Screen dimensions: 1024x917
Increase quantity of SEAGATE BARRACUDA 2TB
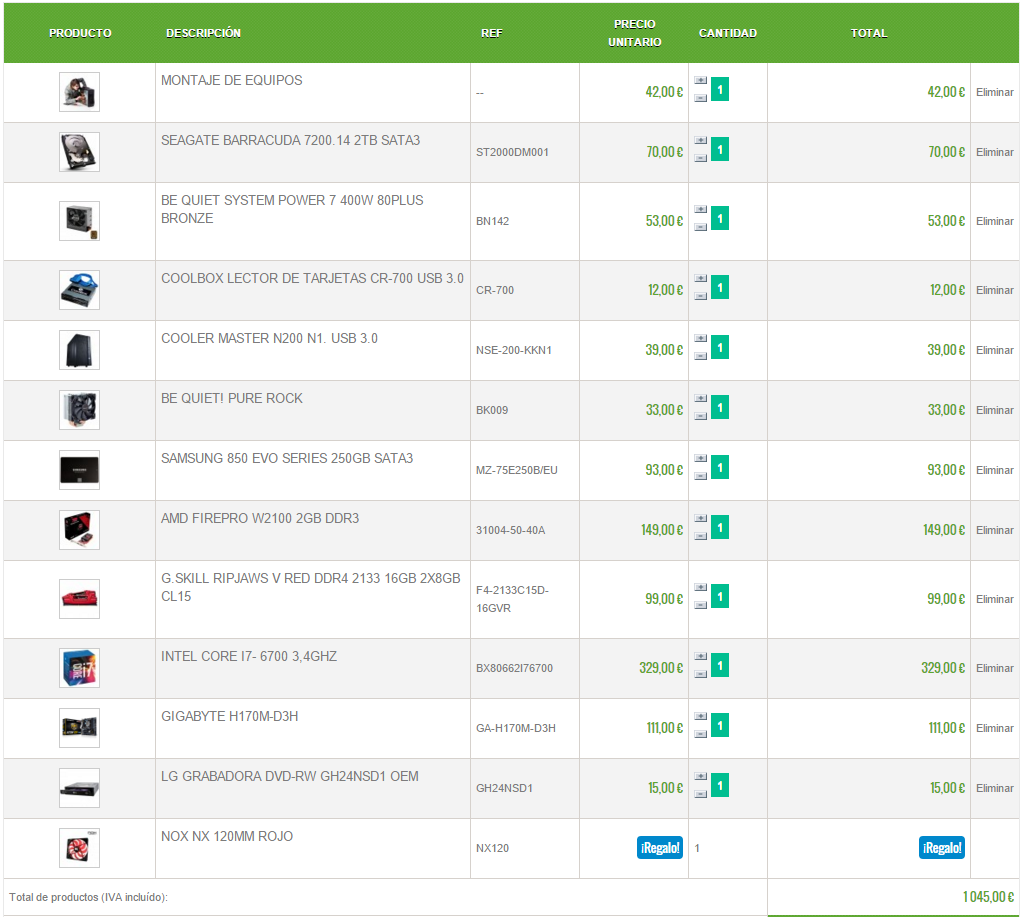[x=700, y=140]
